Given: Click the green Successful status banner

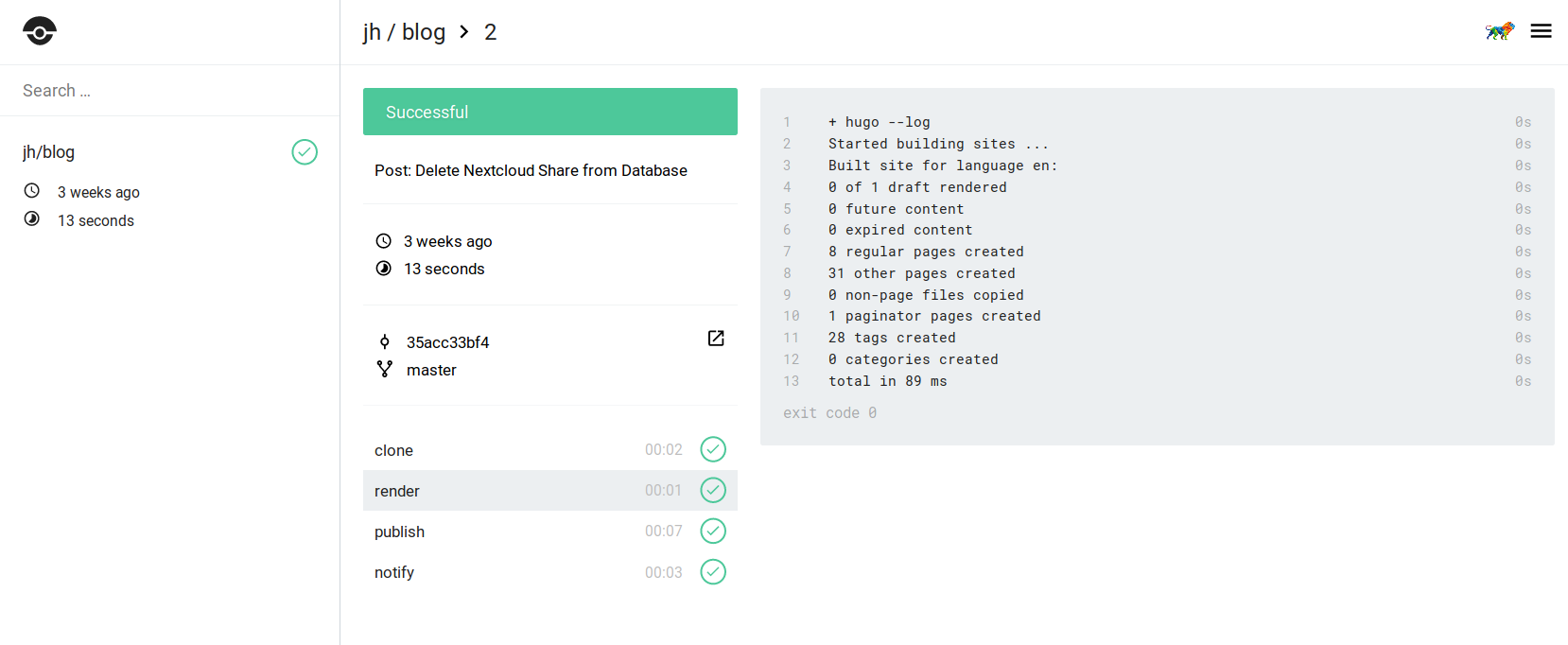Looking at the screenshot, I should point(549,112).
